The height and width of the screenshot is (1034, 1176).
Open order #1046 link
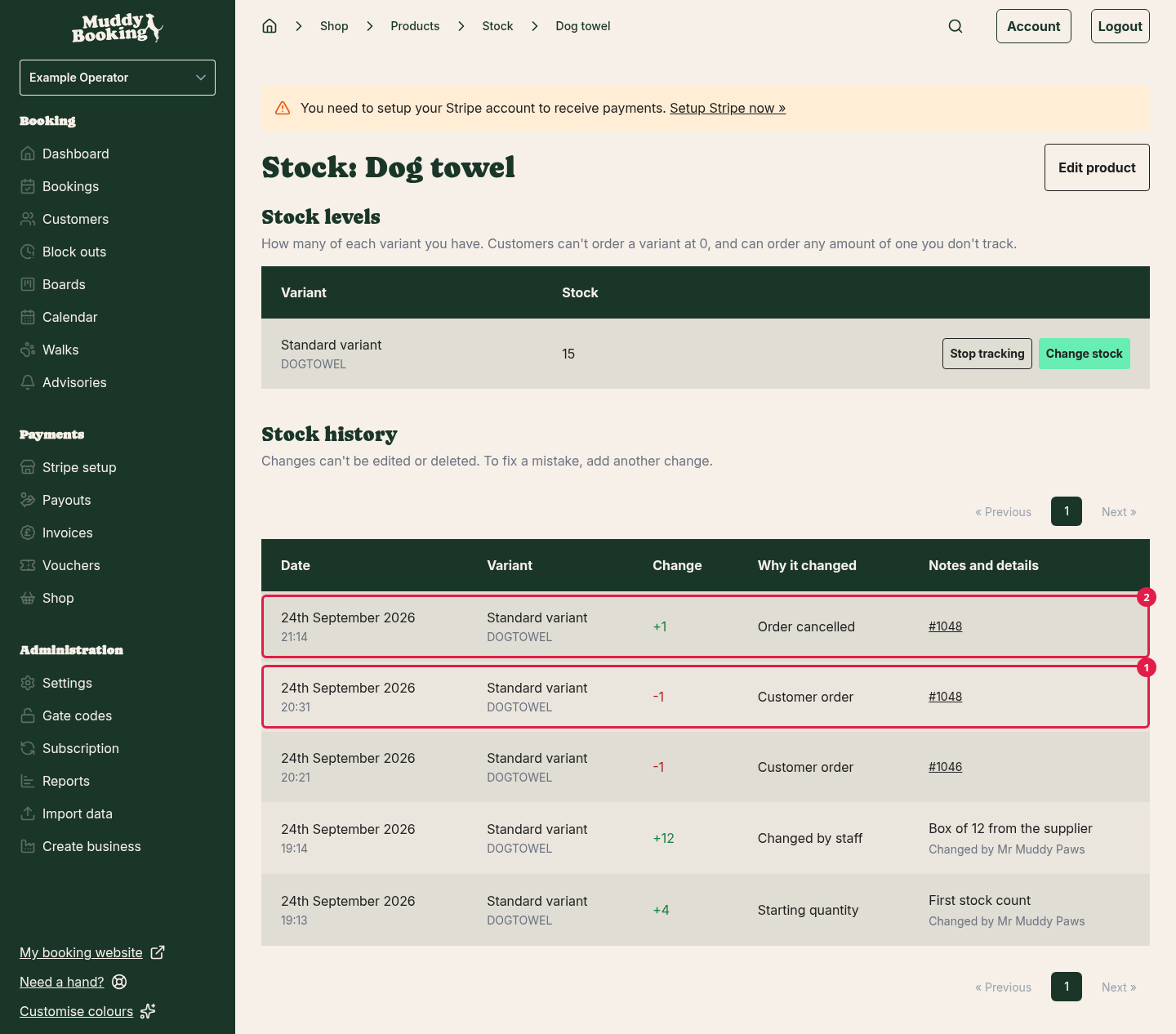pos(945,767)
